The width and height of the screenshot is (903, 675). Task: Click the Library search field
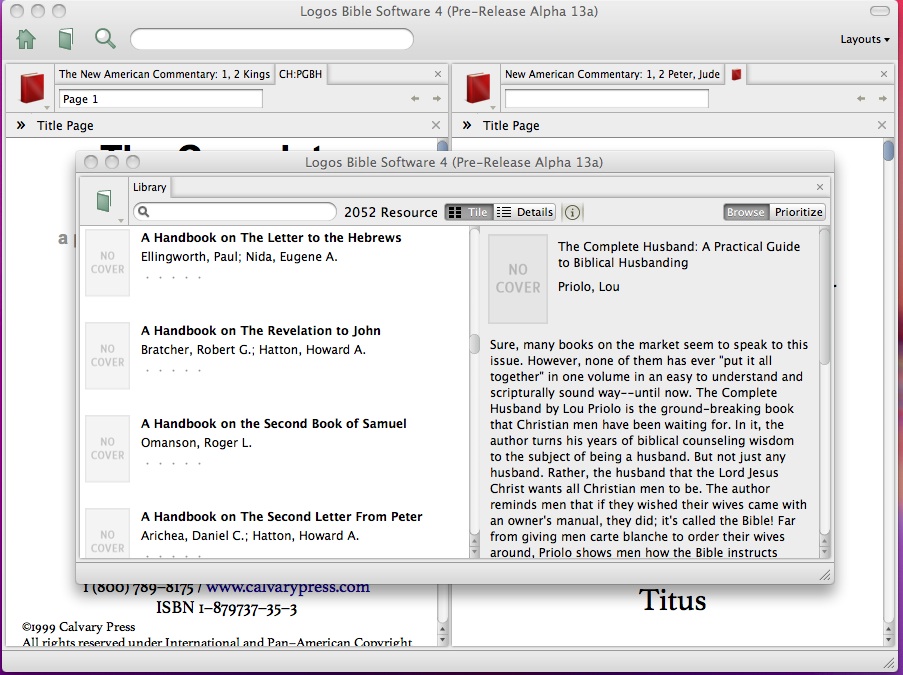click(235, 211)
